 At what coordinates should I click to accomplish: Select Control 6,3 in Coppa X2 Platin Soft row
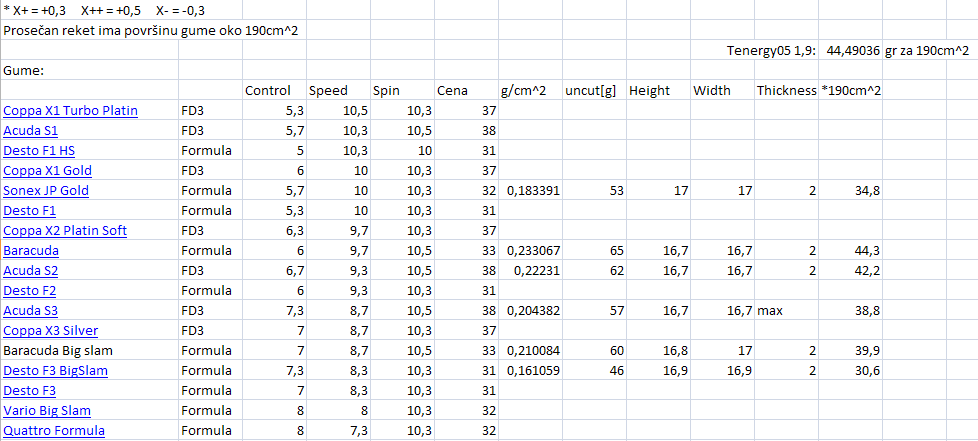click(274, 231)
